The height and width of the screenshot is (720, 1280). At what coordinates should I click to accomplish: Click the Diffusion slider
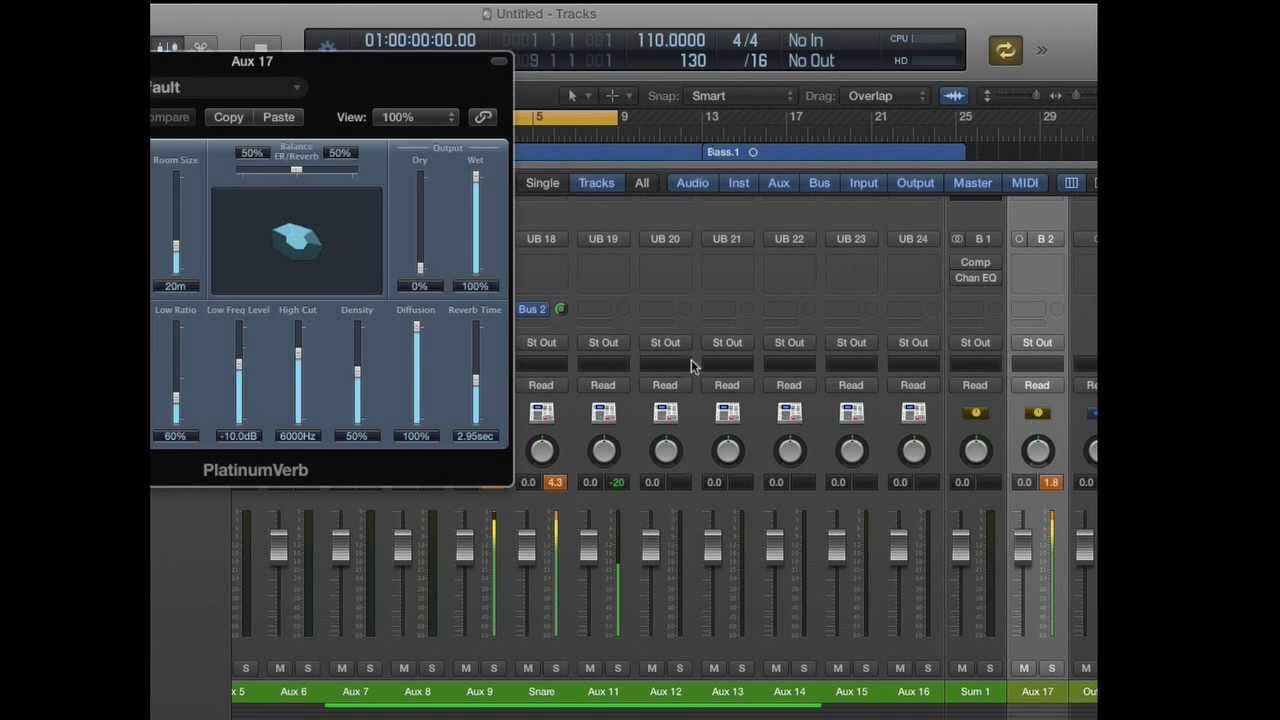tap(417, 372)
